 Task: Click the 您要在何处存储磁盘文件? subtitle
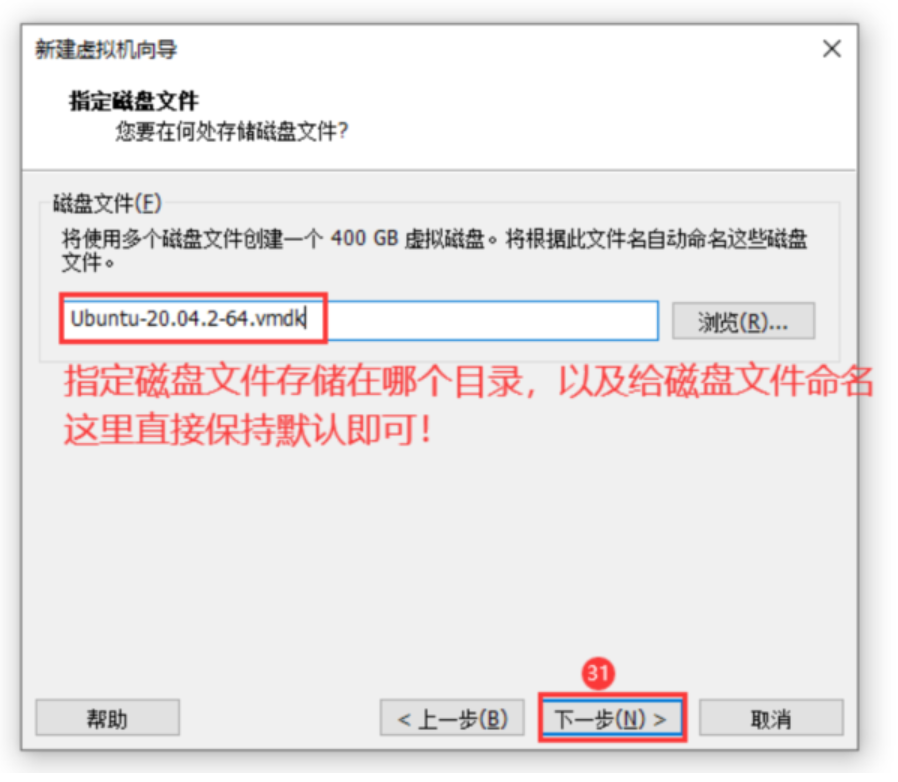click(x=231, y=131)
